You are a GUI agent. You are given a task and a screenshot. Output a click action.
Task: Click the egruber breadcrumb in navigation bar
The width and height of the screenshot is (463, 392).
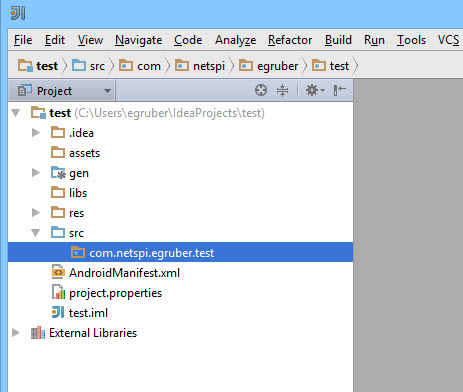[x=268, y=66]
